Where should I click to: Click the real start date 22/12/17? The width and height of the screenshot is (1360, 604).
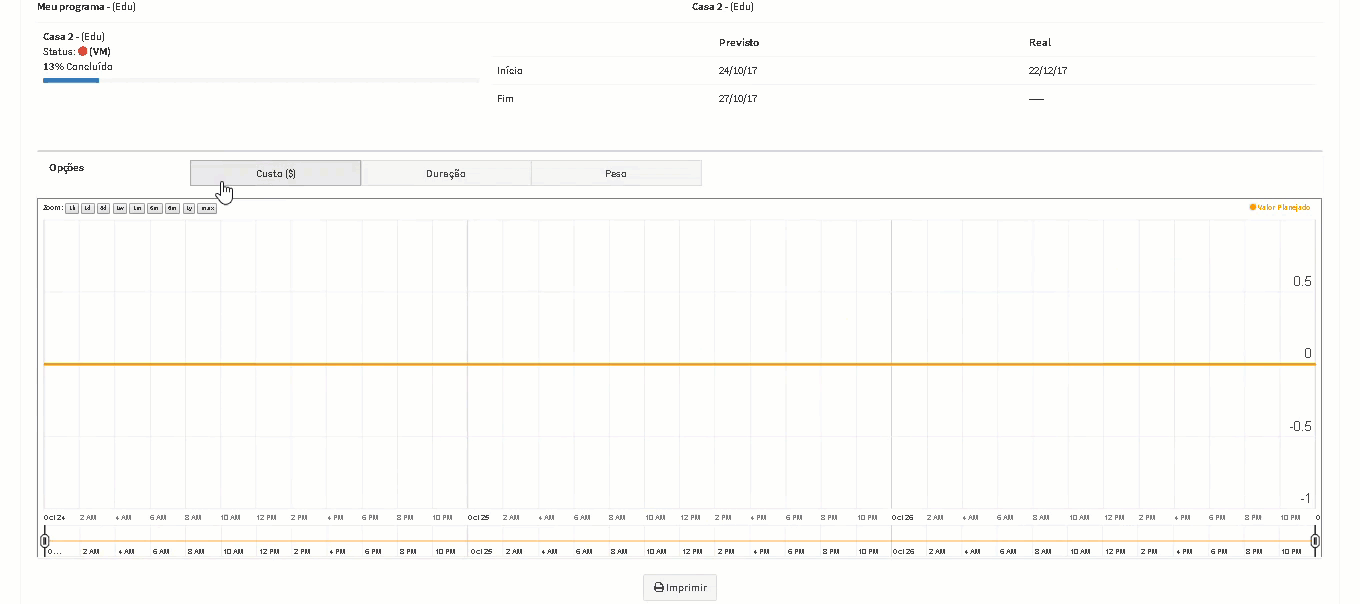click(x=1048, y=71)
